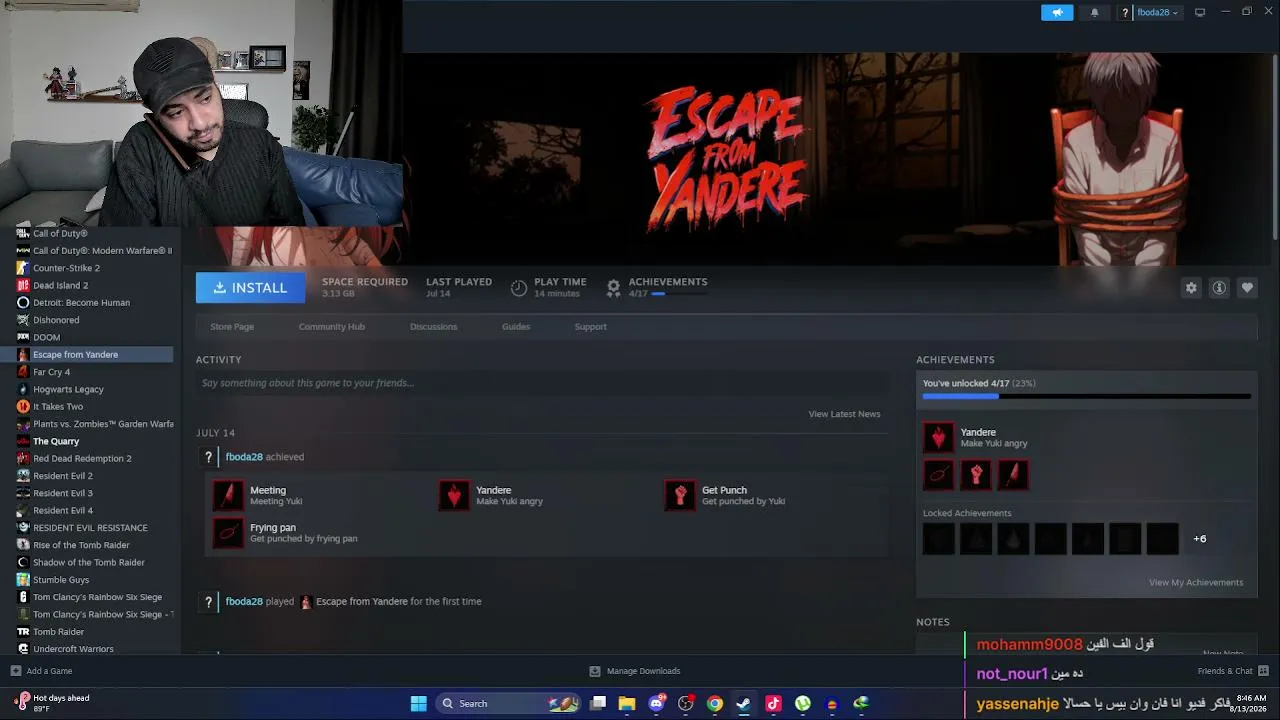This screenshot has width=1280, height=720.
Task: Open Task View on the taskbar
Action: click(598, 703)
